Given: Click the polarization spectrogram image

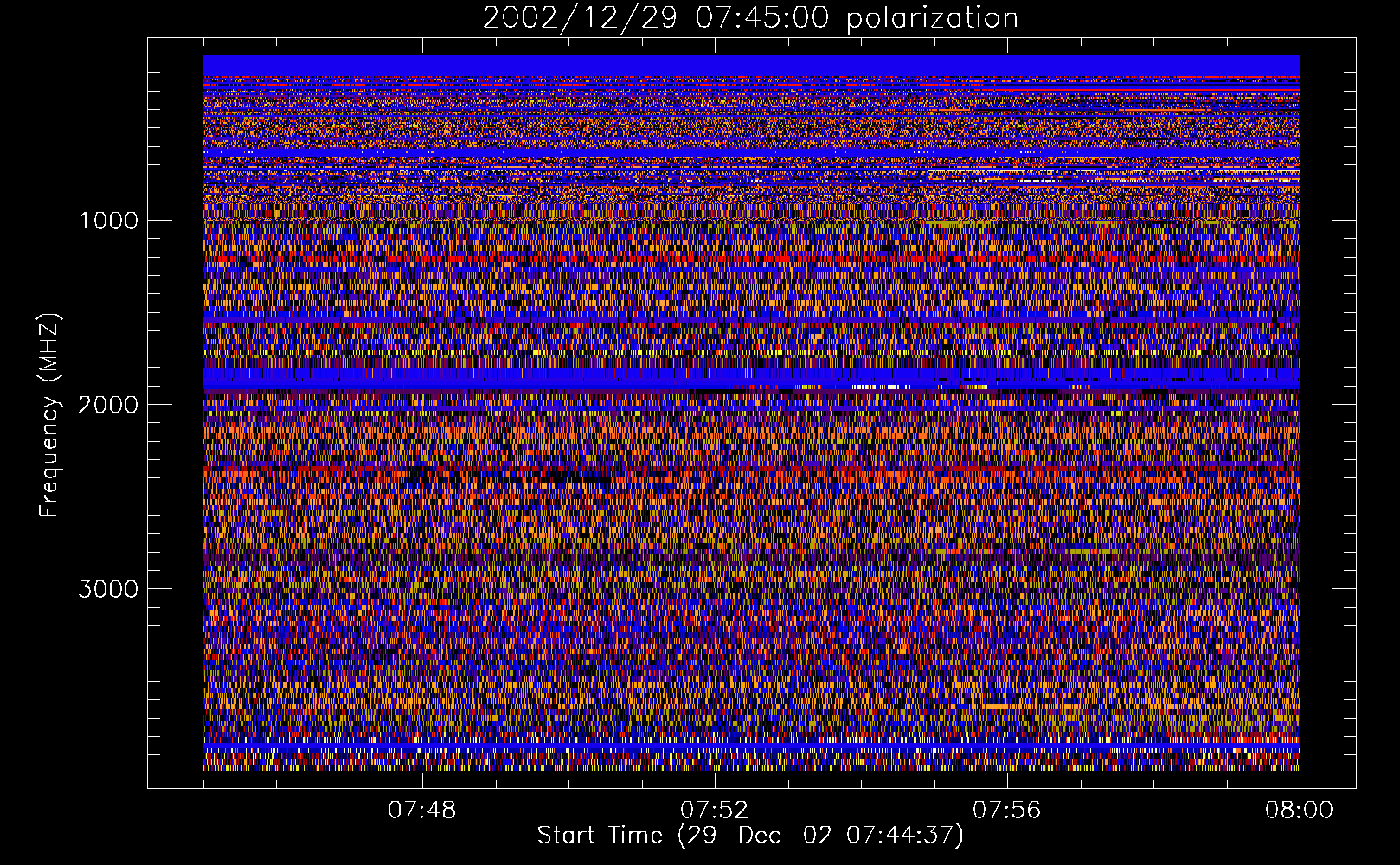Looking at the screenshot, I should point(751,413).
